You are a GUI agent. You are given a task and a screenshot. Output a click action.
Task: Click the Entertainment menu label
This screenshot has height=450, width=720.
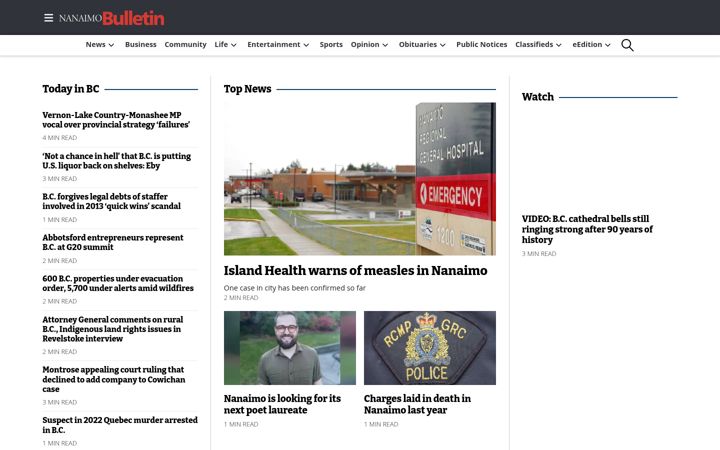click(x=274, y=45)
